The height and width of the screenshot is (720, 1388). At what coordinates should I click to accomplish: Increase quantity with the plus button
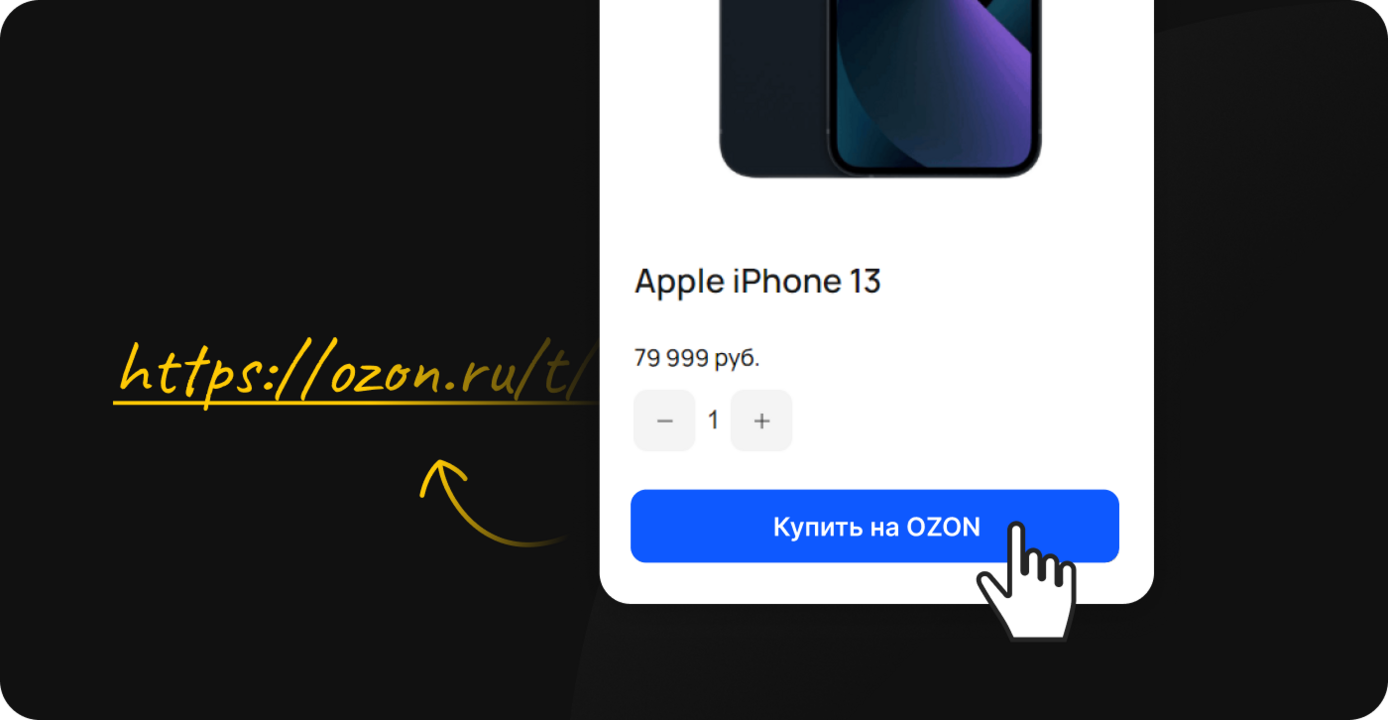(x=761, y=421)
